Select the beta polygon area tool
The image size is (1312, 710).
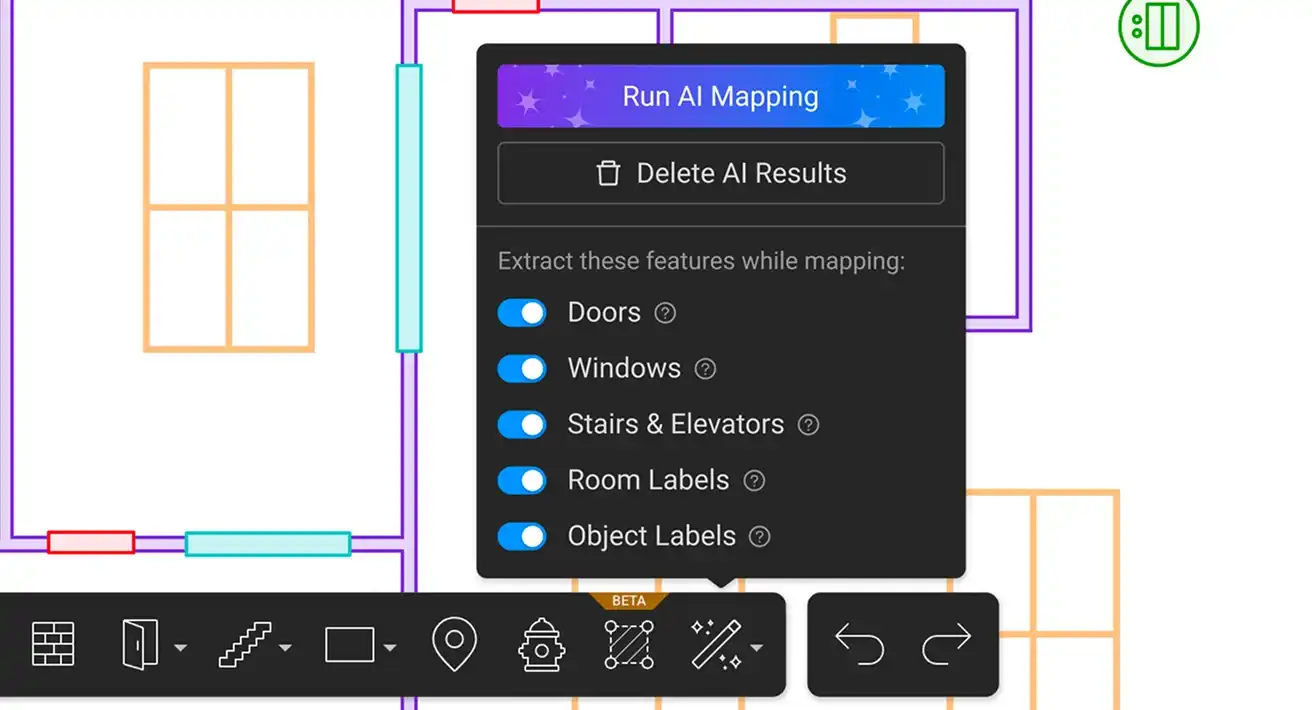(629, 644)
